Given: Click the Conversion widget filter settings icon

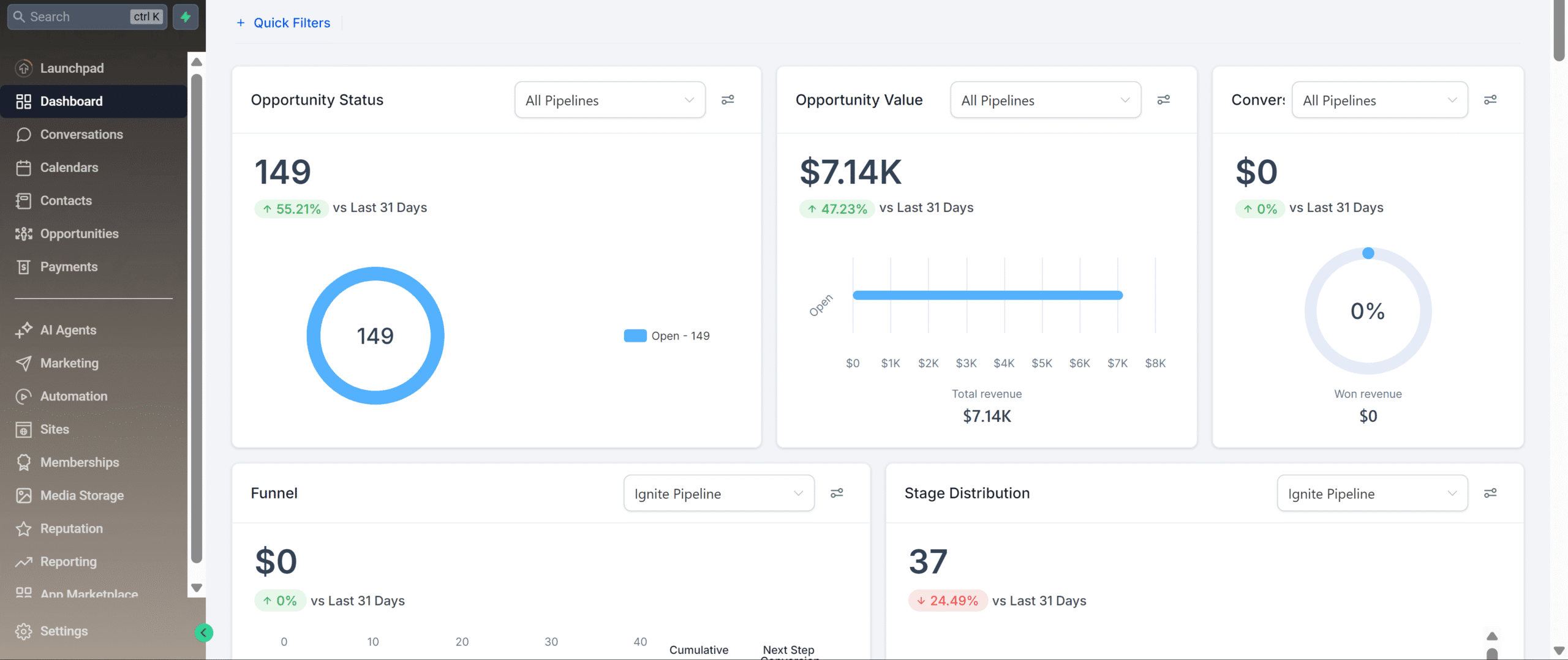Looking at the screenshot, I should click(1490, 100).
